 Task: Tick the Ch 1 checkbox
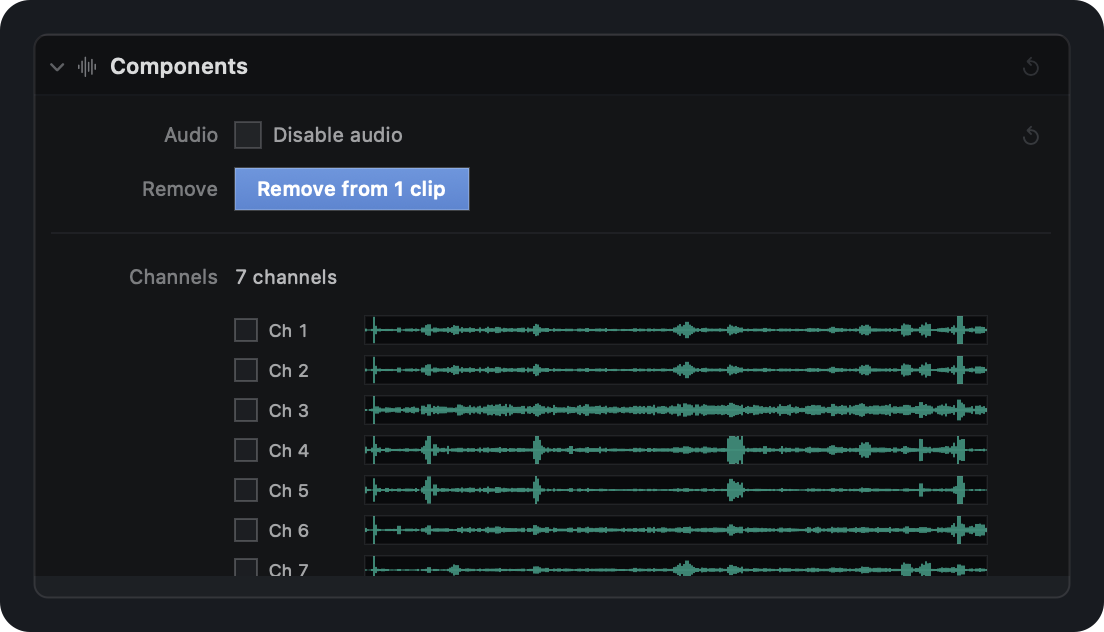[246, 330]
